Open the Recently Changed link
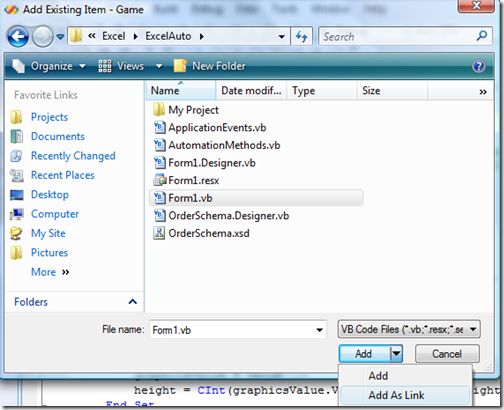The image size is (504, 410). [73, 156]
